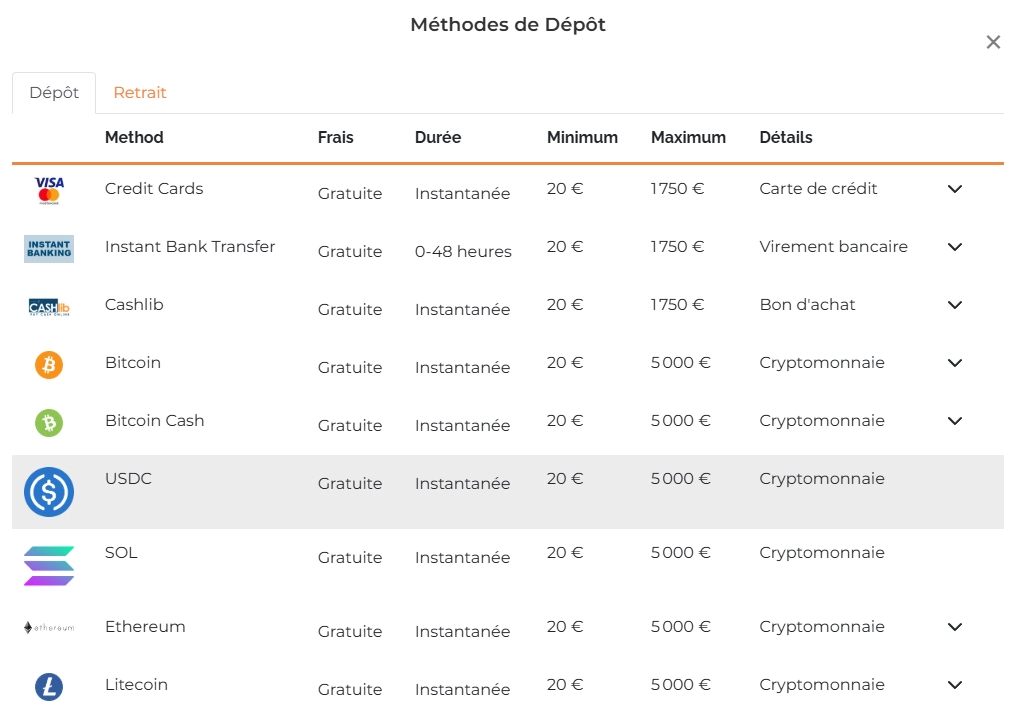Expand the Litecoin details chevron

point(954,685)
